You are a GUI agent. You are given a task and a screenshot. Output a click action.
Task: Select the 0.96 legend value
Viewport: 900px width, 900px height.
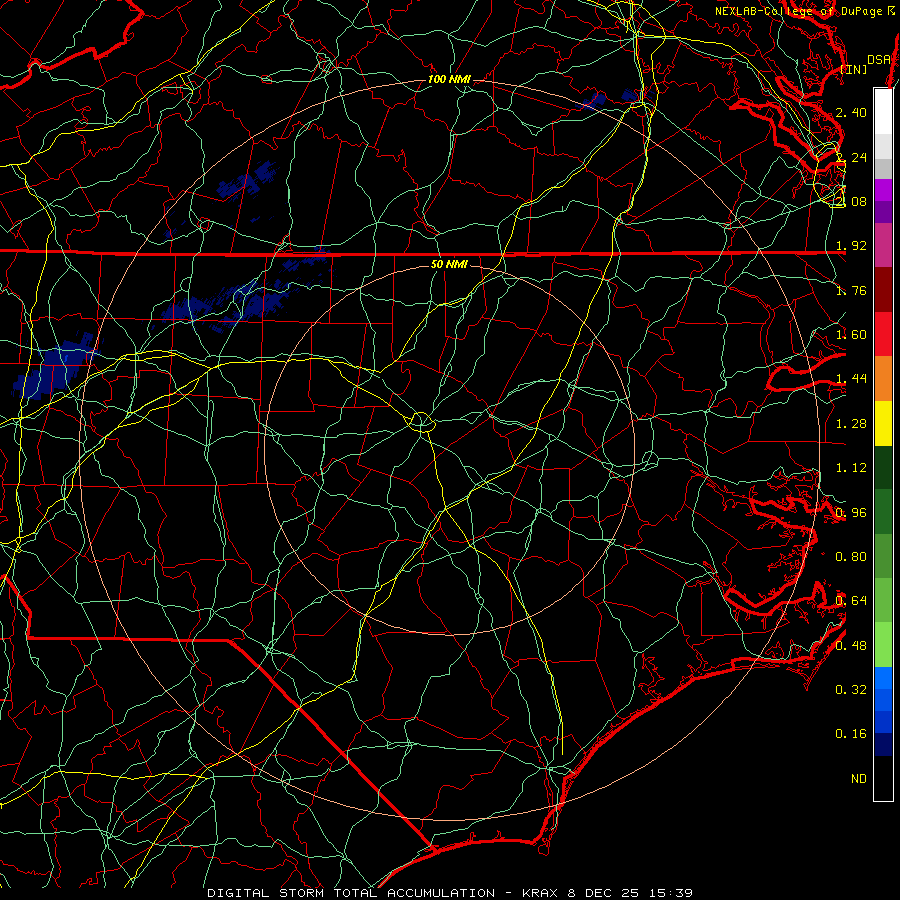851,513
